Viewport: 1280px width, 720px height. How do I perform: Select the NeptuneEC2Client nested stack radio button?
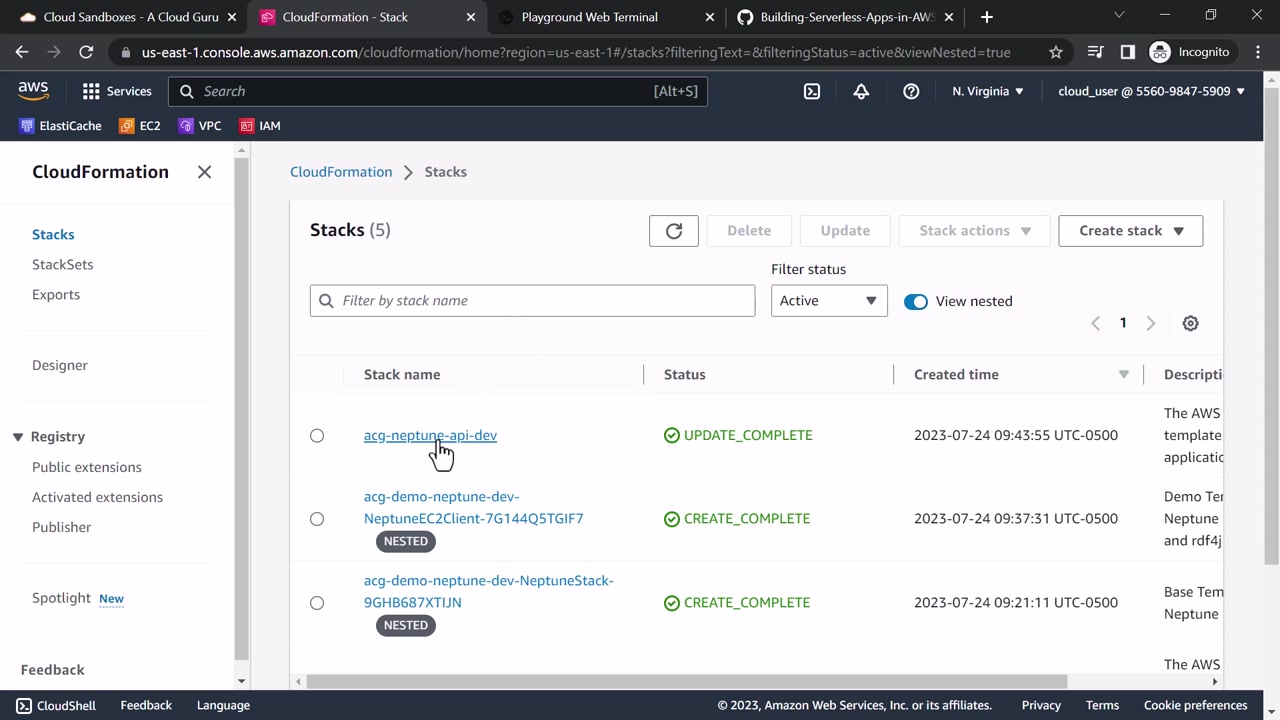317,519
